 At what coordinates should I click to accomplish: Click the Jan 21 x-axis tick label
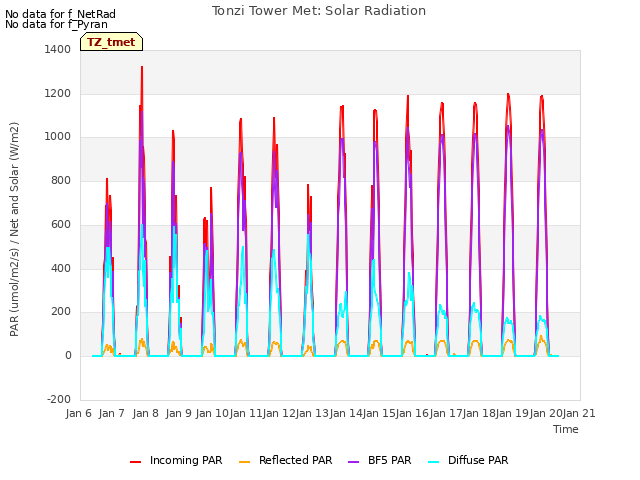579,413
